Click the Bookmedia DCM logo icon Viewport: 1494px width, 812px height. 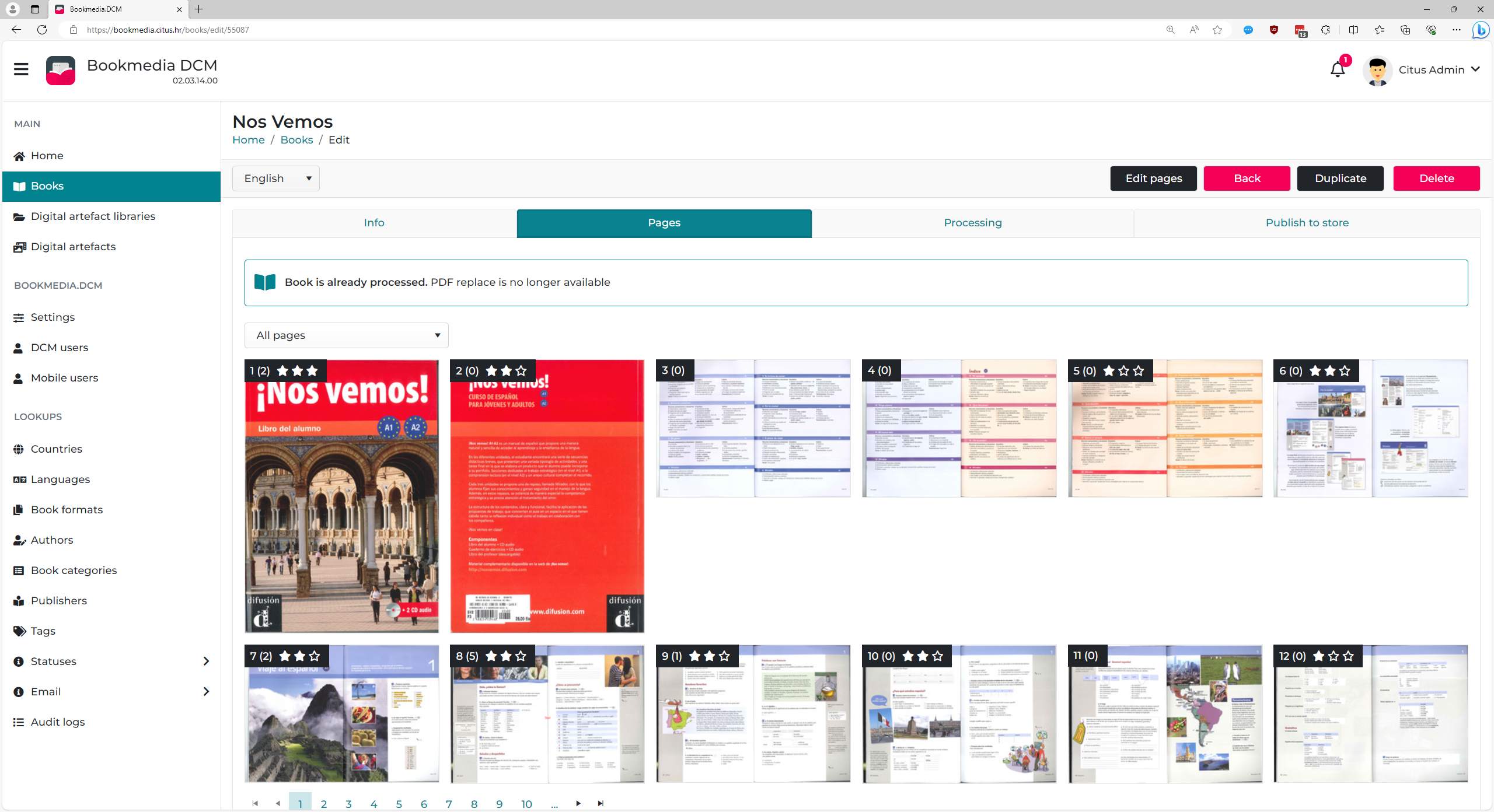[x=61, y=70]
